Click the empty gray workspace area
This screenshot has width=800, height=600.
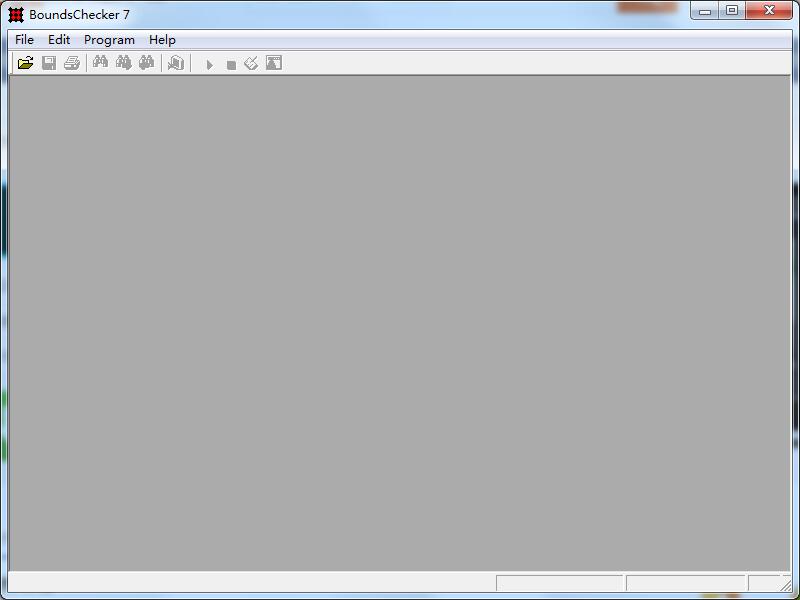coord(400,320)
